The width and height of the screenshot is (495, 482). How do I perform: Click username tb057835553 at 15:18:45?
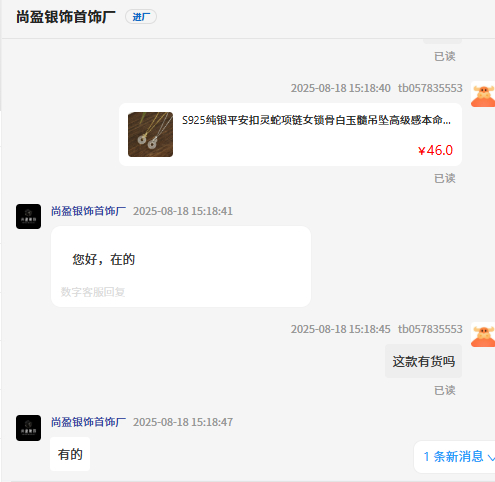430,329
